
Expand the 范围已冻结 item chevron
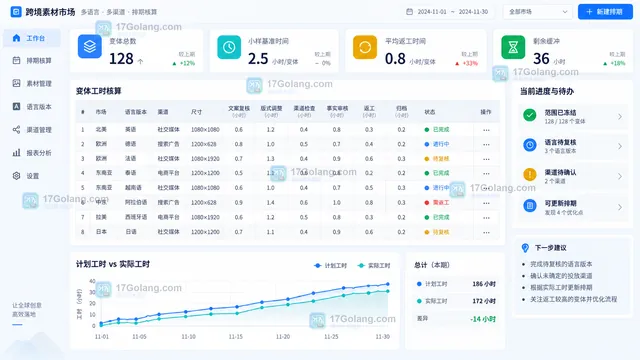[x=620, y=117]
